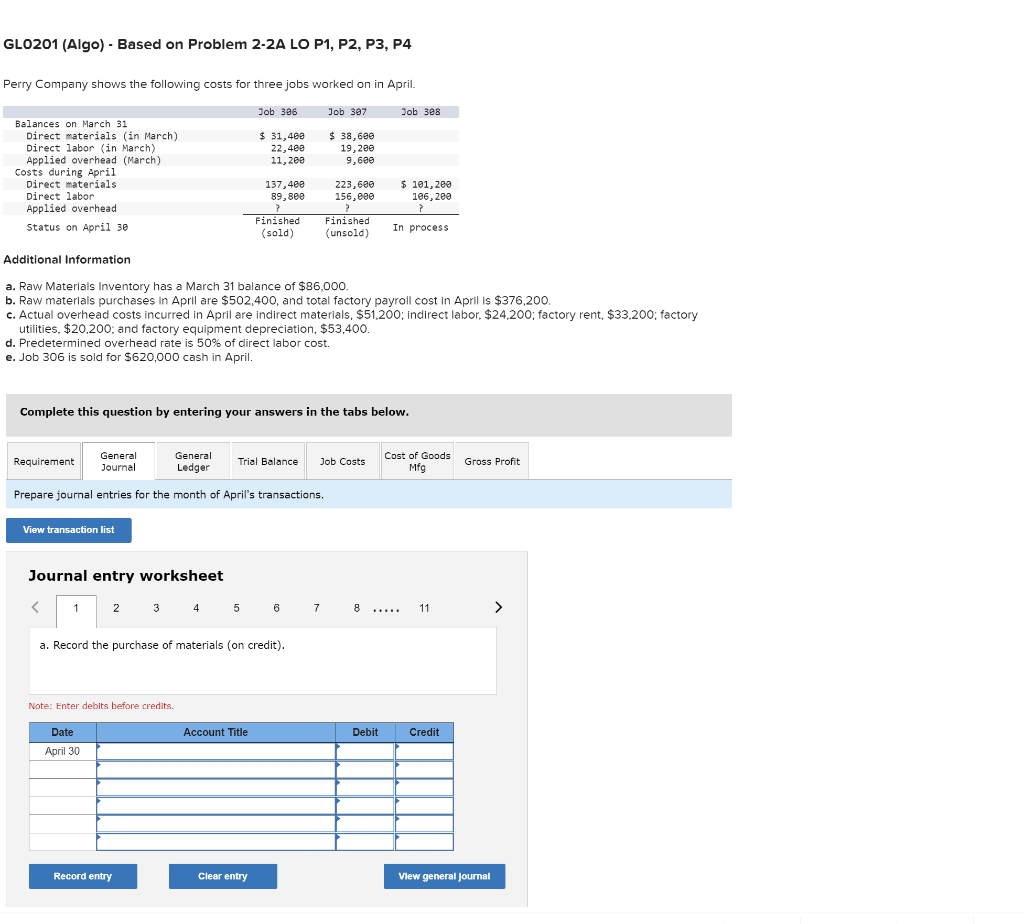Click the April 30 date cell
The height and width of the screenshot is (924, 1024).
click(x=63, y=752)
